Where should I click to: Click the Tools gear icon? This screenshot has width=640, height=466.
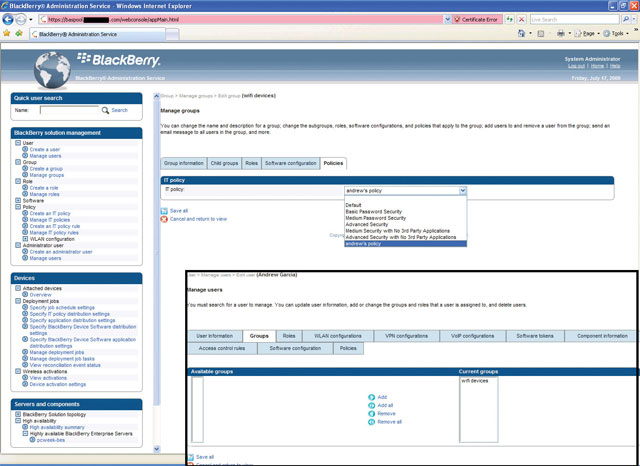pos(607,33)
